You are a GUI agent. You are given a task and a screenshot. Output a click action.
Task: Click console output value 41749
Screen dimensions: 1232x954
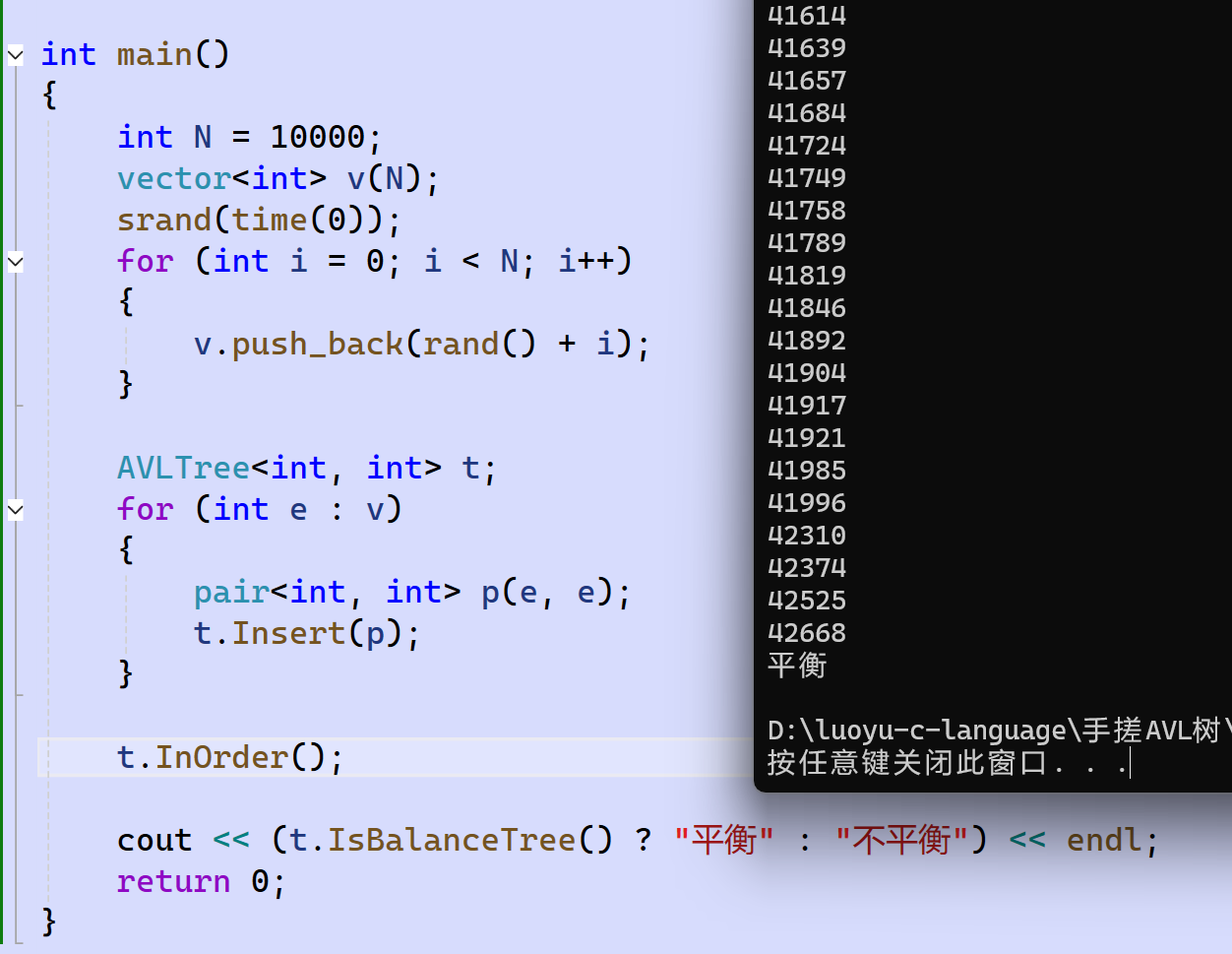point(807,178)
